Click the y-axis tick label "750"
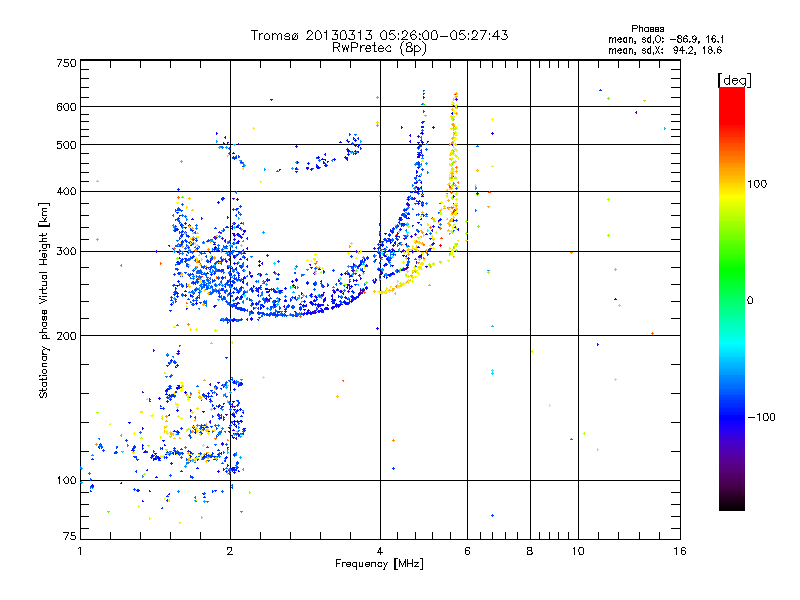The width and height of the screenshot is (800, 600). coord(66,63)
